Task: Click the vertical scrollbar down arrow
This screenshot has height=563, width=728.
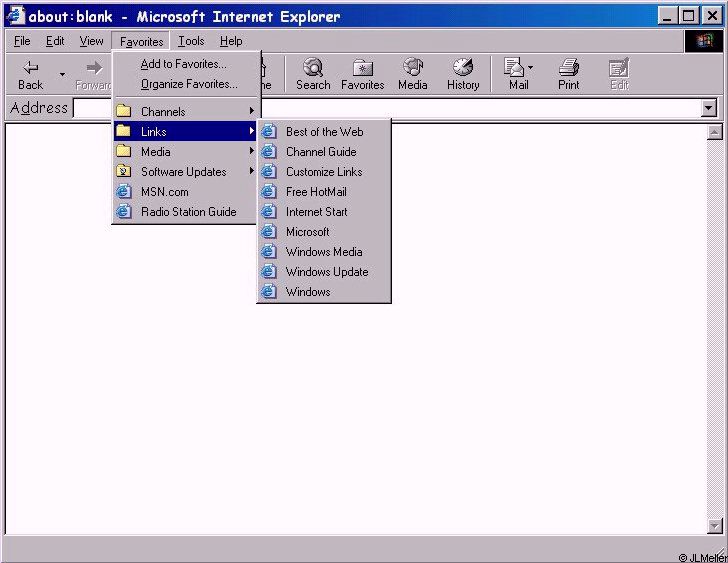Action: (x=715, y=526)
